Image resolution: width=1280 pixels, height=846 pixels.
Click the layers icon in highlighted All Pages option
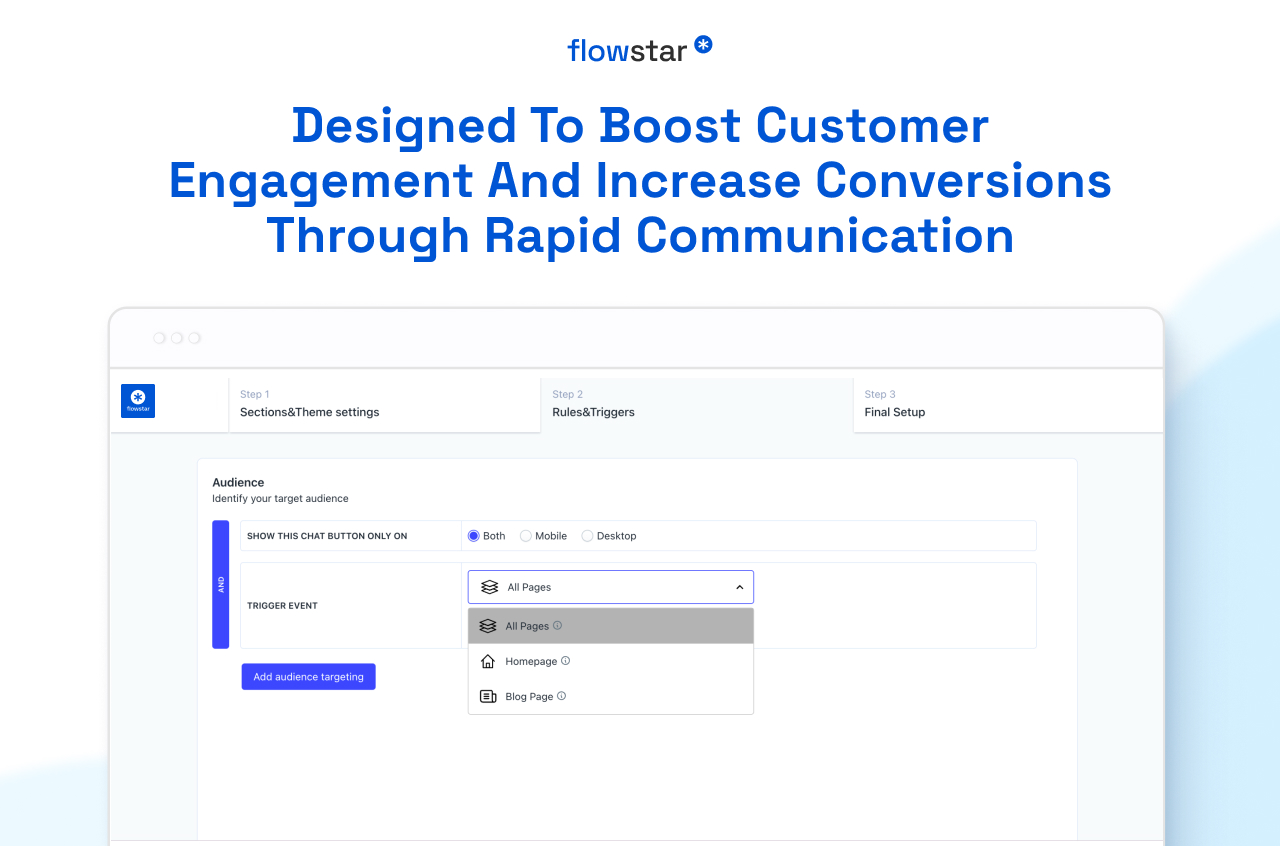coord(488,626)
